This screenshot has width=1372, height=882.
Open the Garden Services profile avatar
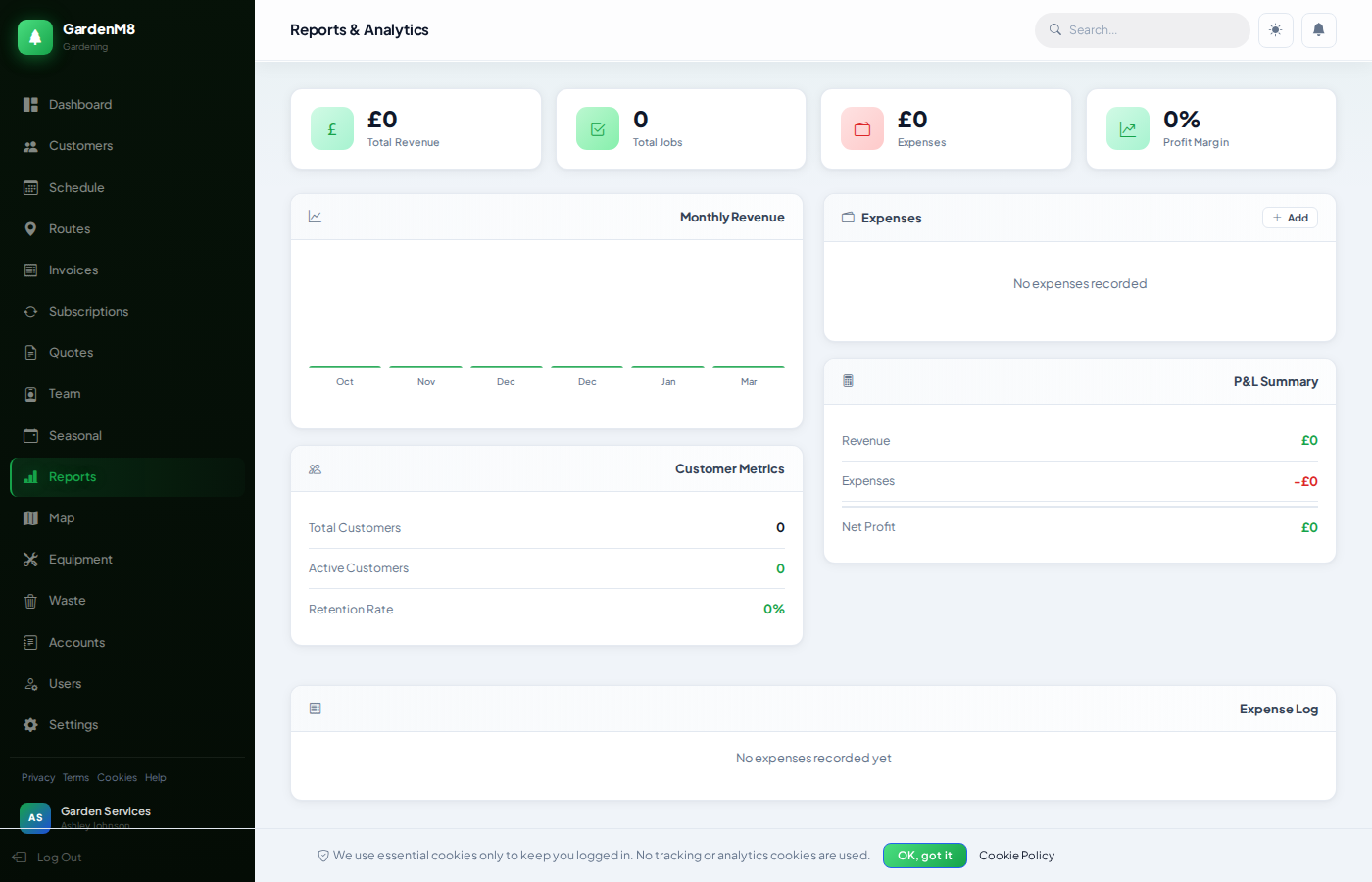(x=35, y=818)
